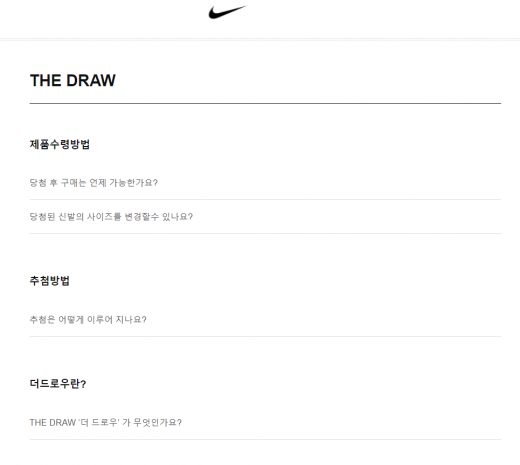This screenshot has width=520, height=465.
Task: Expand the question 당첨 후 구매는 언제 가능한가요?
Action: 265,183
